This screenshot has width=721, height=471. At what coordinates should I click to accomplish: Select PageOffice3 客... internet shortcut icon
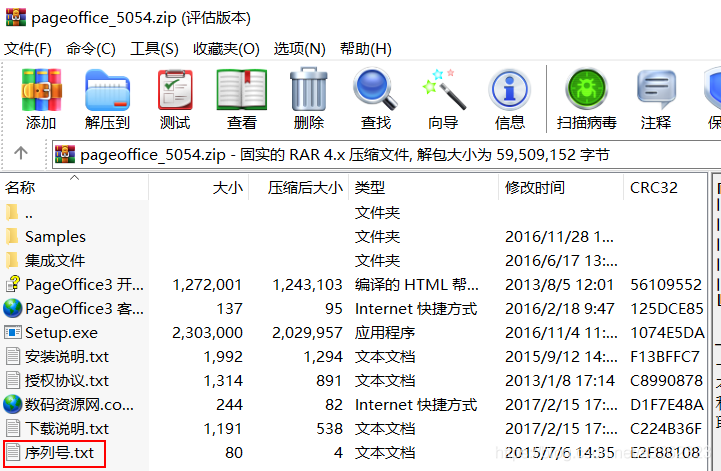[x=13, y=308]
